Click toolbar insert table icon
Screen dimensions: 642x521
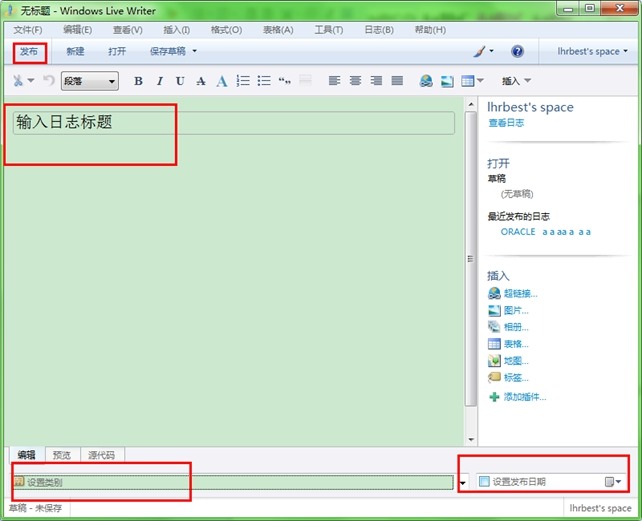click(467, 81)
